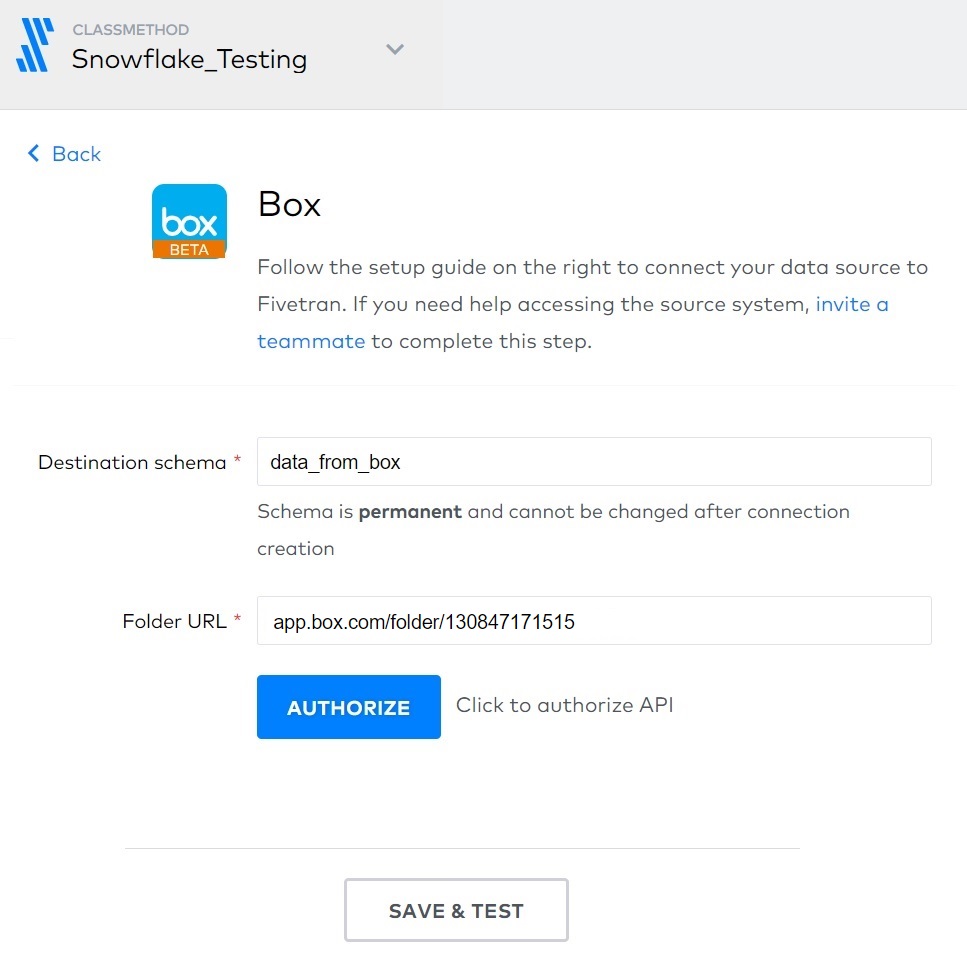Open the Snowflake_Testing account switcher dropdown
Image resolution: width=967 pixels, height=977 pixels.
[393, 48]
